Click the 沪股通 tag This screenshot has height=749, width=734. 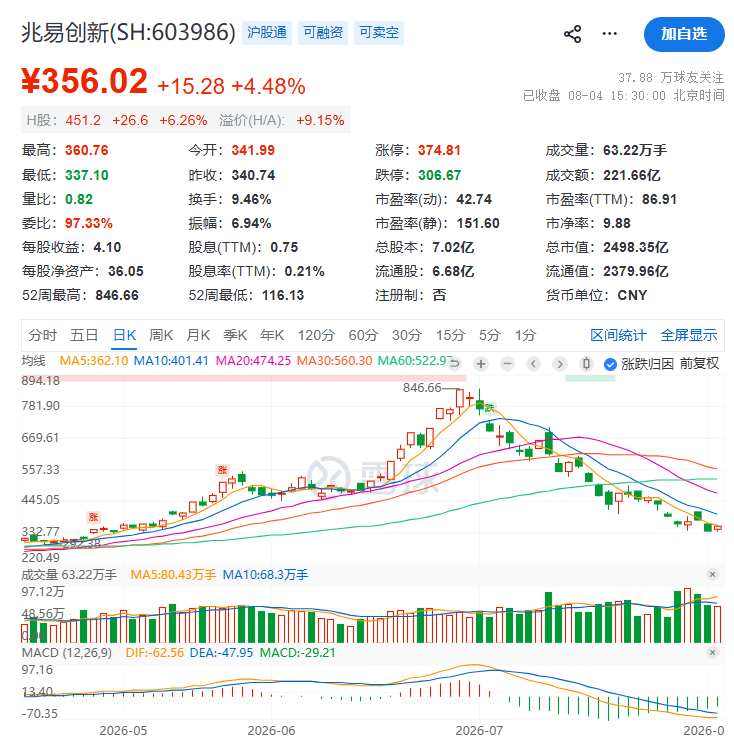[267, 33]
